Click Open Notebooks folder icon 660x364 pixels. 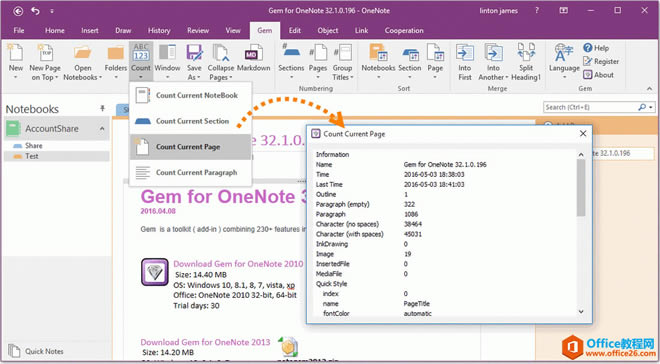(x=82, y=53)
